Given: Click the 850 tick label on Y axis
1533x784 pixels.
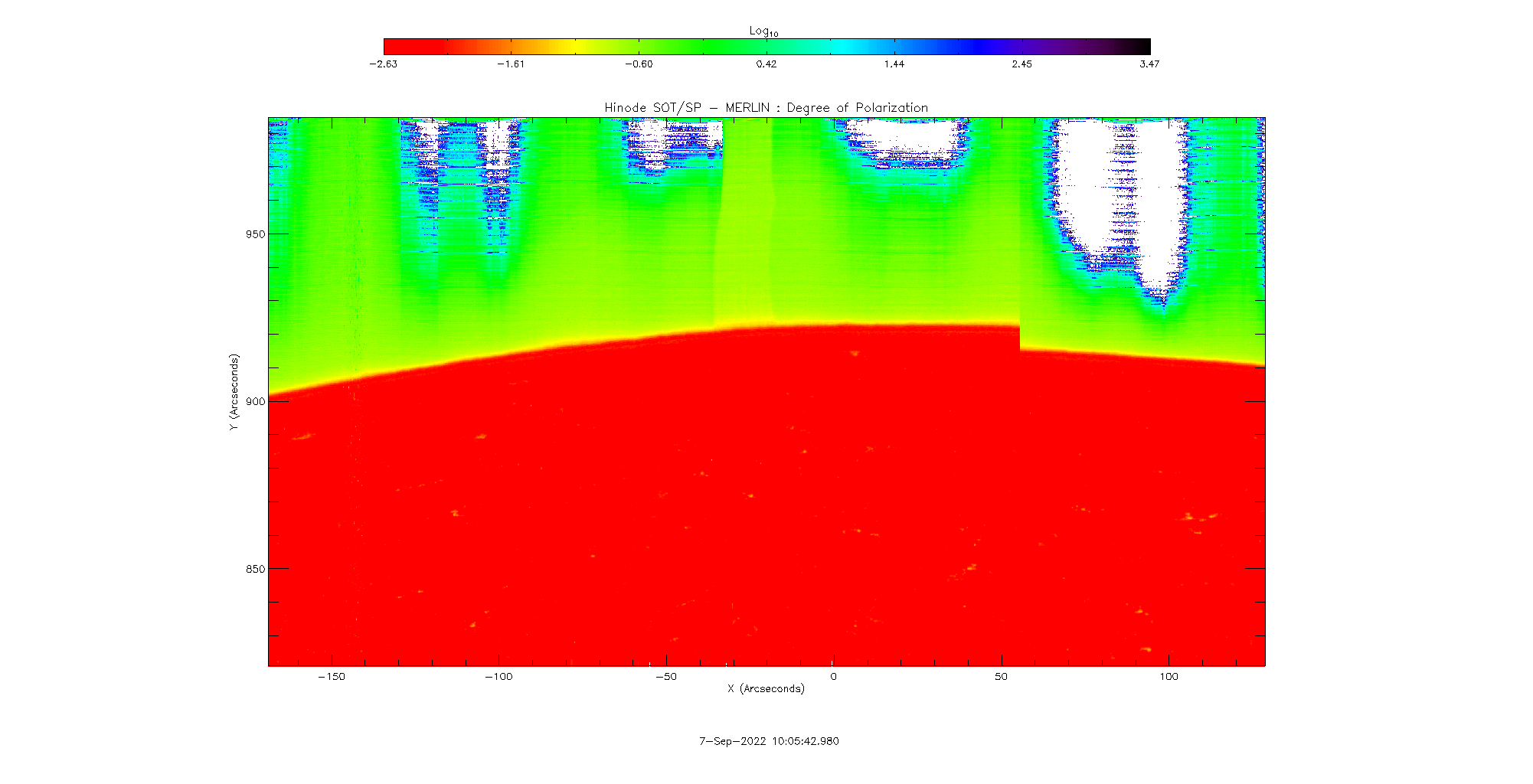Looking at the screenshot, I should [x=256, y=569].
